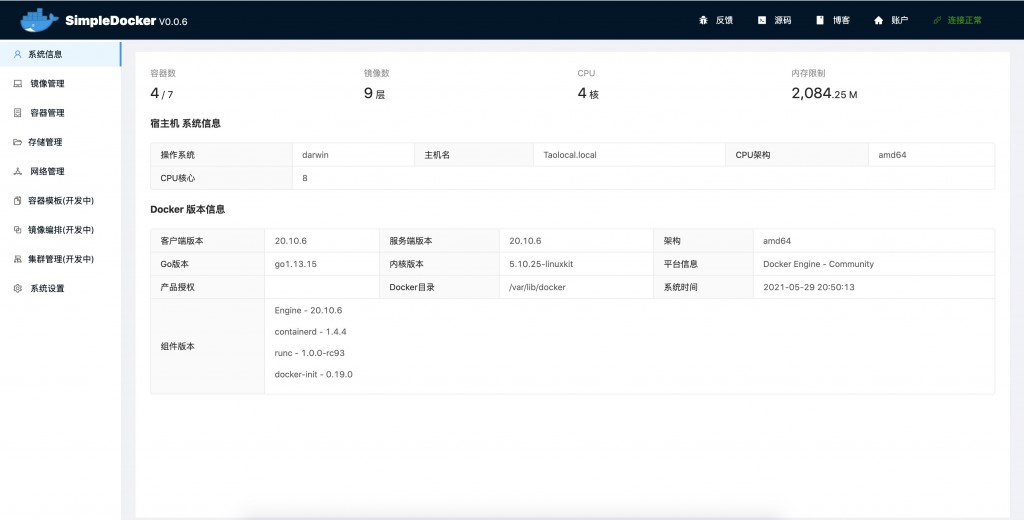Click the user icon next to 系统信息
The width and height of the screenshot is (1024, 520).
pos(18,54)
